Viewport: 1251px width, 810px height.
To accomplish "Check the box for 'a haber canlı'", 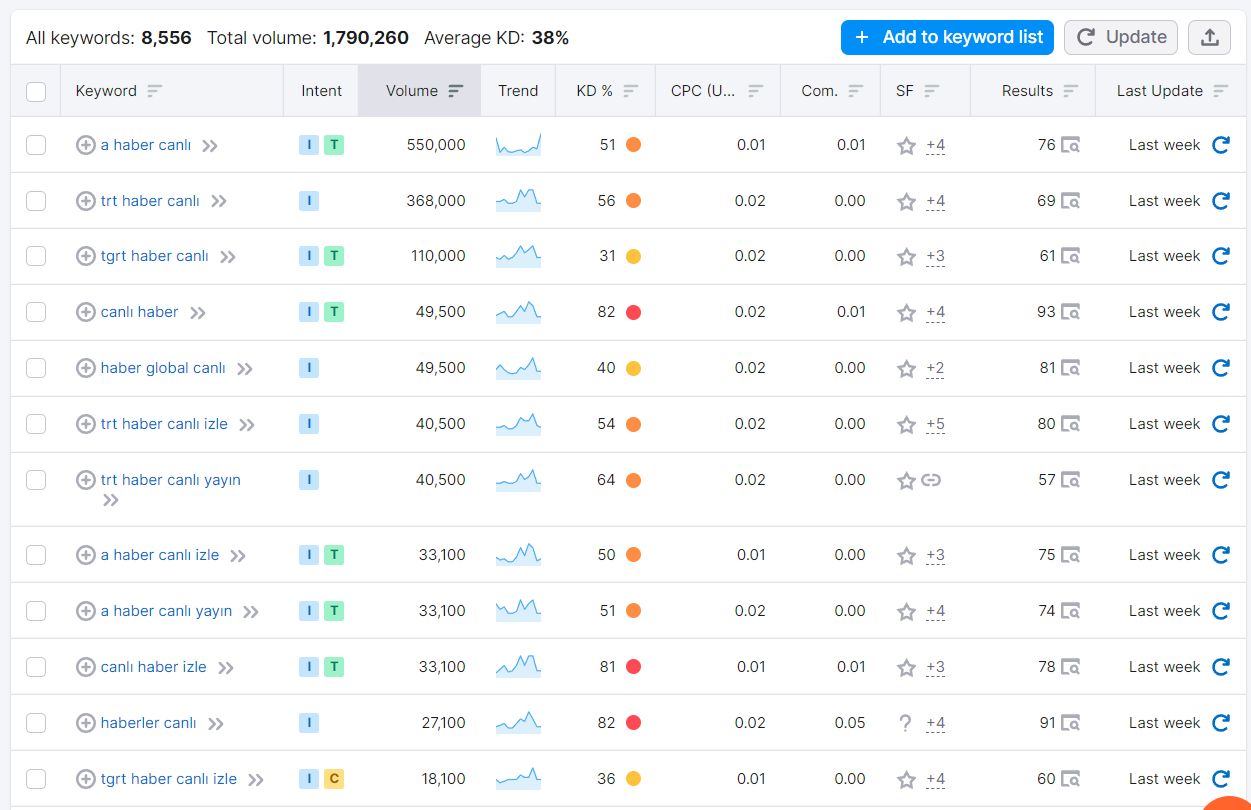I will [x=36, y=145].
